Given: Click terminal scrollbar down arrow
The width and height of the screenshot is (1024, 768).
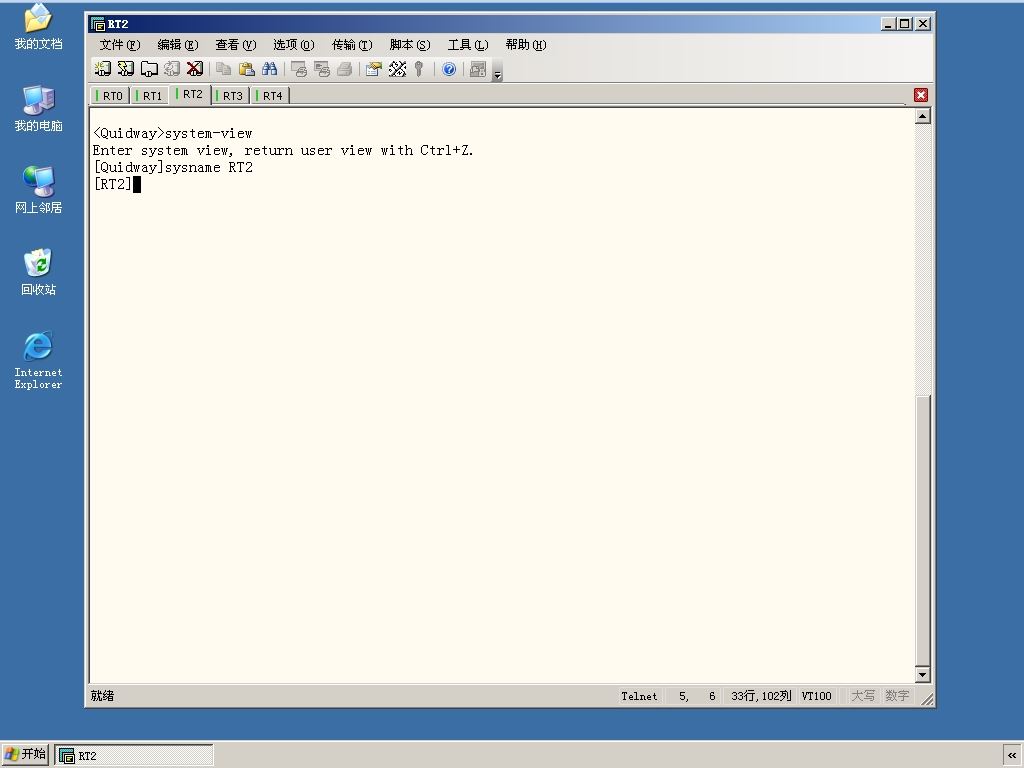Looking at the screenshot, I should click(x=922, y=675).
